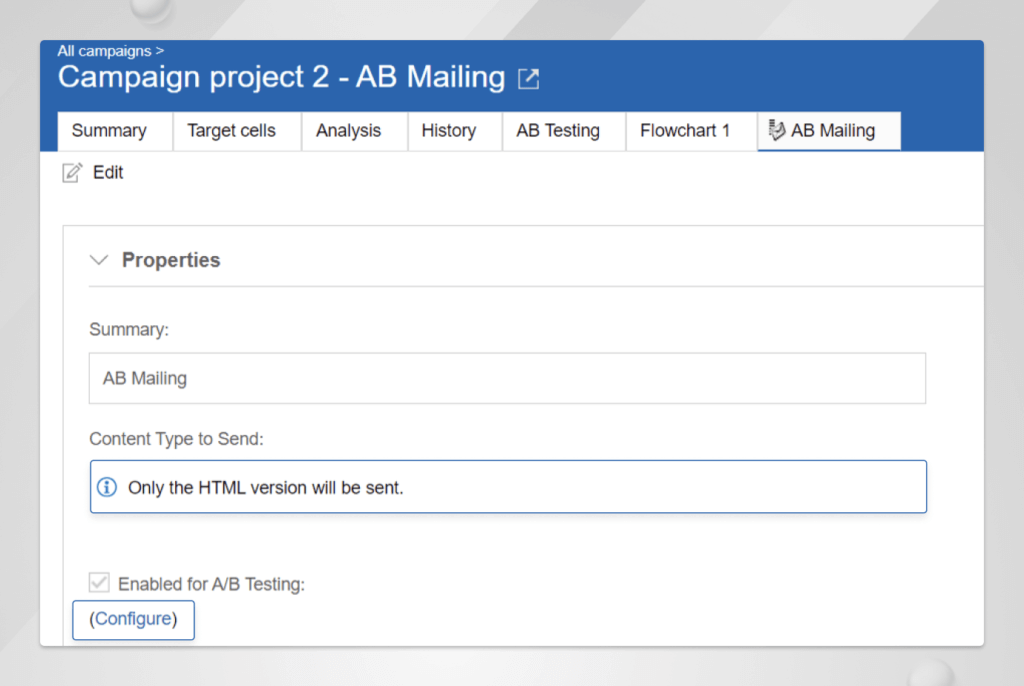Click the Edit action label
Image resolution: width=1024 pixels, height=686 pixels.
click(x=106, y=172)
